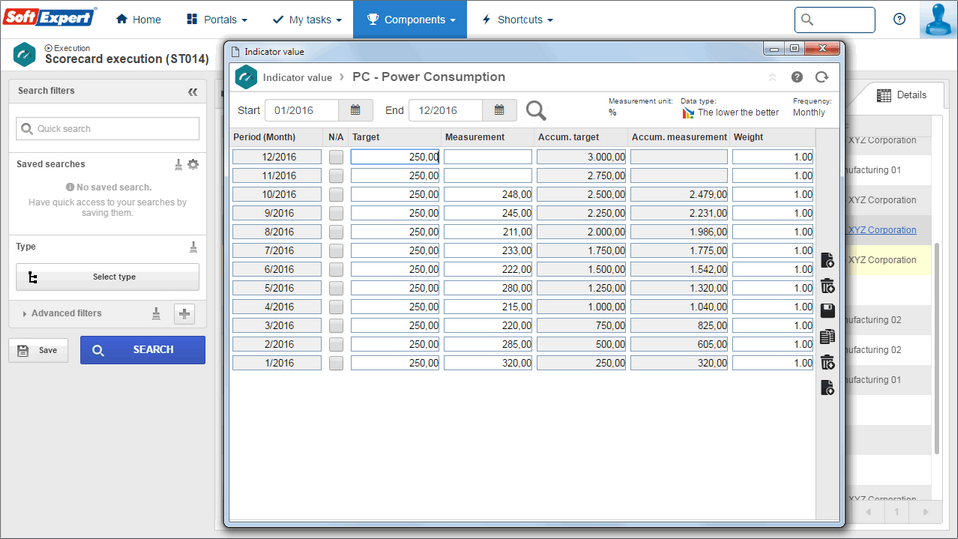
Task: Refresh the Indicator value dialog
Action: (x=822, y=77)
